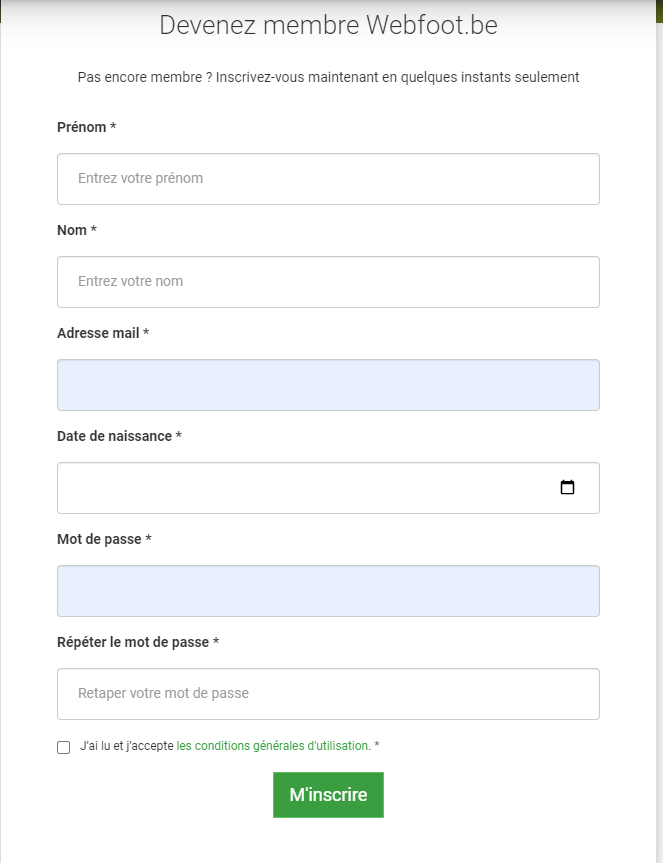Click the 'Nom *' label

77,230
